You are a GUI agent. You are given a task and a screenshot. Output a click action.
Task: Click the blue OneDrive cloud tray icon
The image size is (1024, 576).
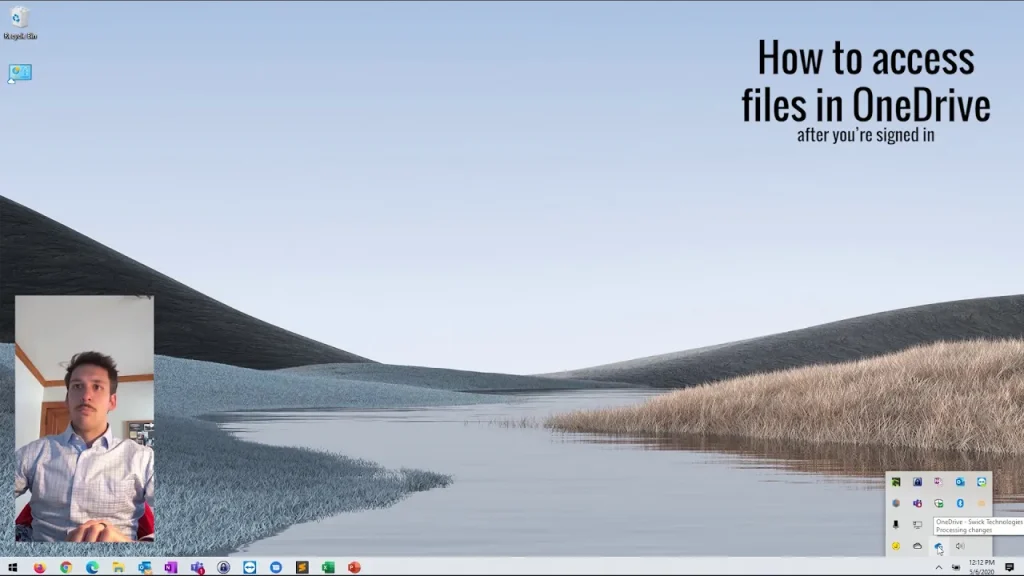point(938,546)
